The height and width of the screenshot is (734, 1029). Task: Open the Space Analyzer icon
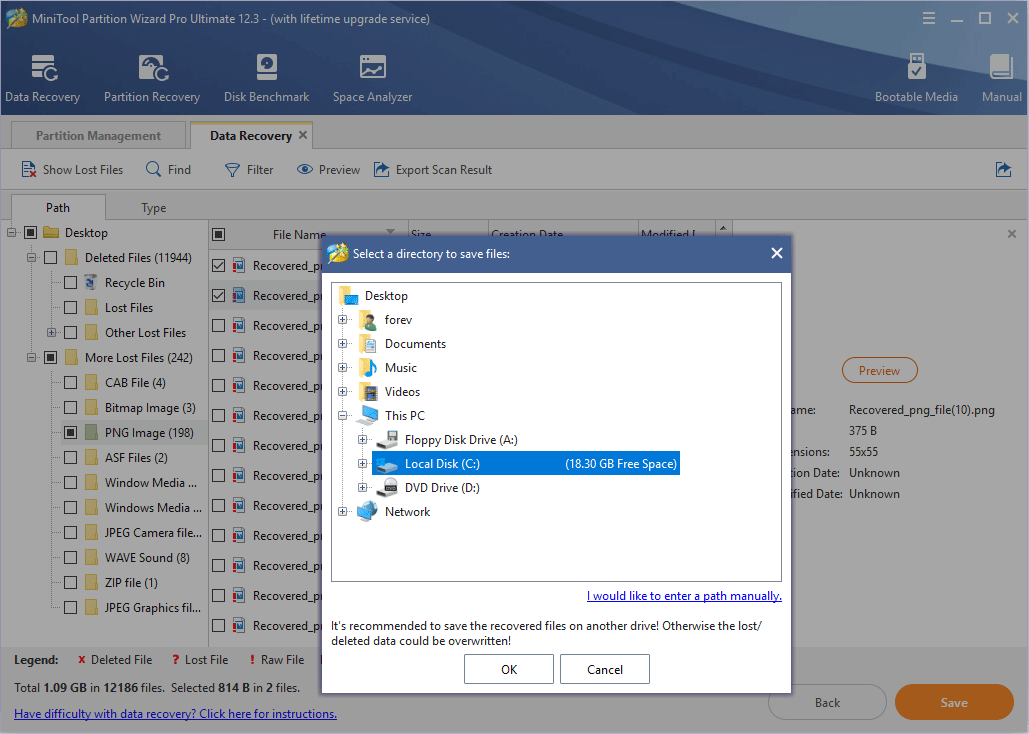click(x=372, y=67)
